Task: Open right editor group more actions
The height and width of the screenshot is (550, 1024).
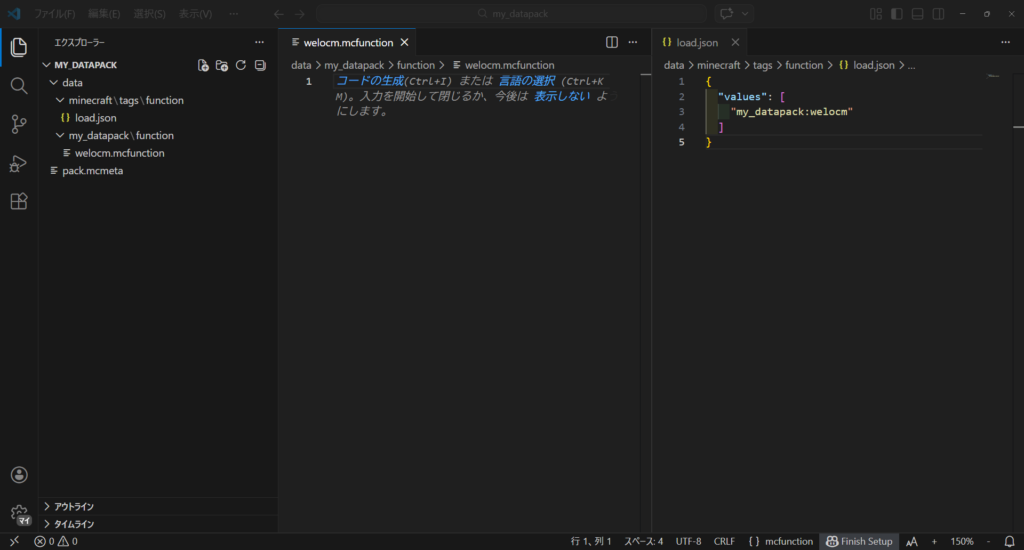Action: pos(1006,42)
